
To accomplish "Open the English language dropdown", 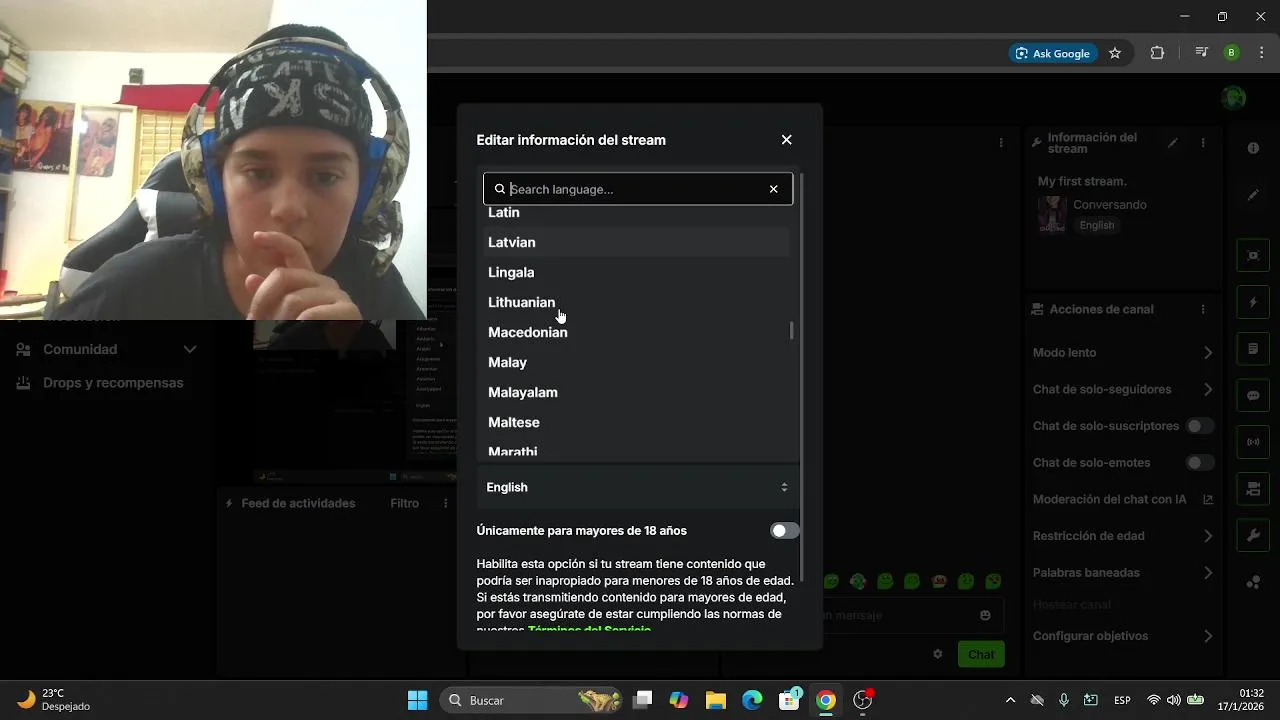I will click(637, 487).
